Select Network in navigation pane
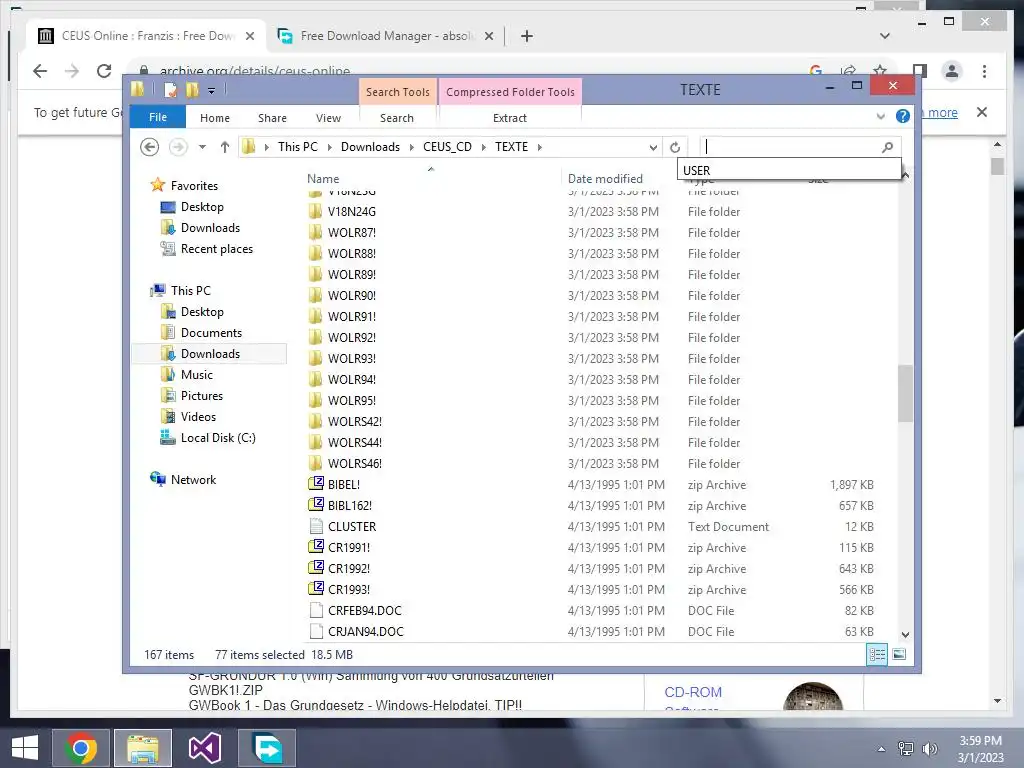The width and height of the screenshot is (1024, 768). 193,479
